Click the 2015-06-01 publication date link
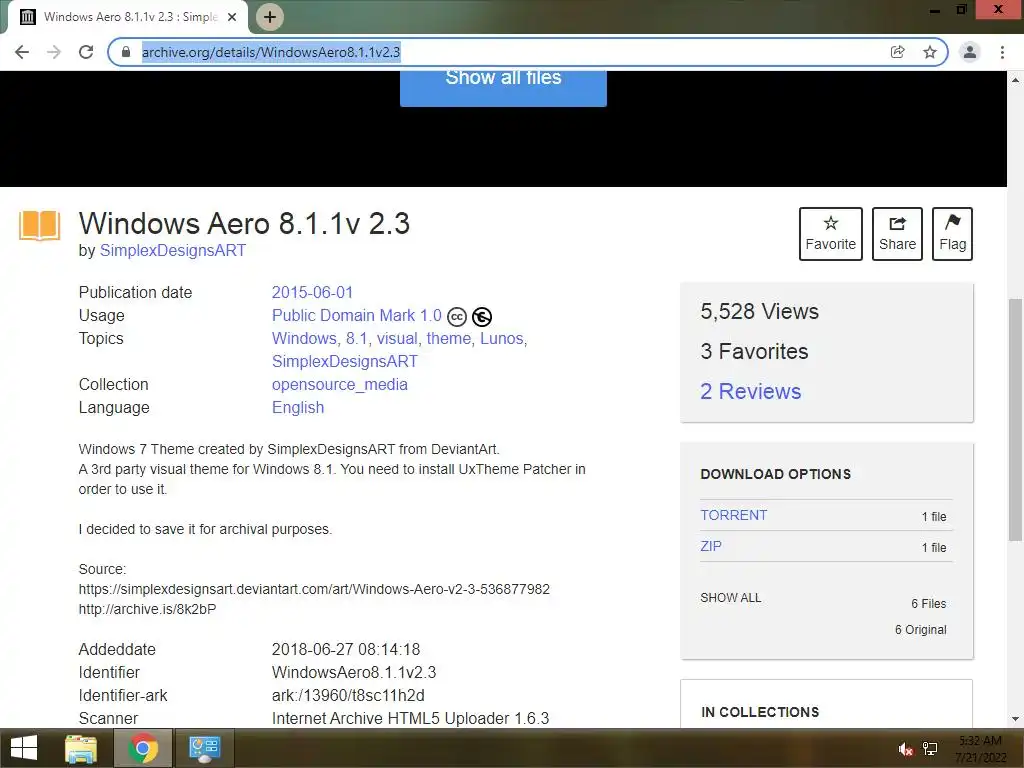This screenshot has height=768, width=1024. click(312, 293)
